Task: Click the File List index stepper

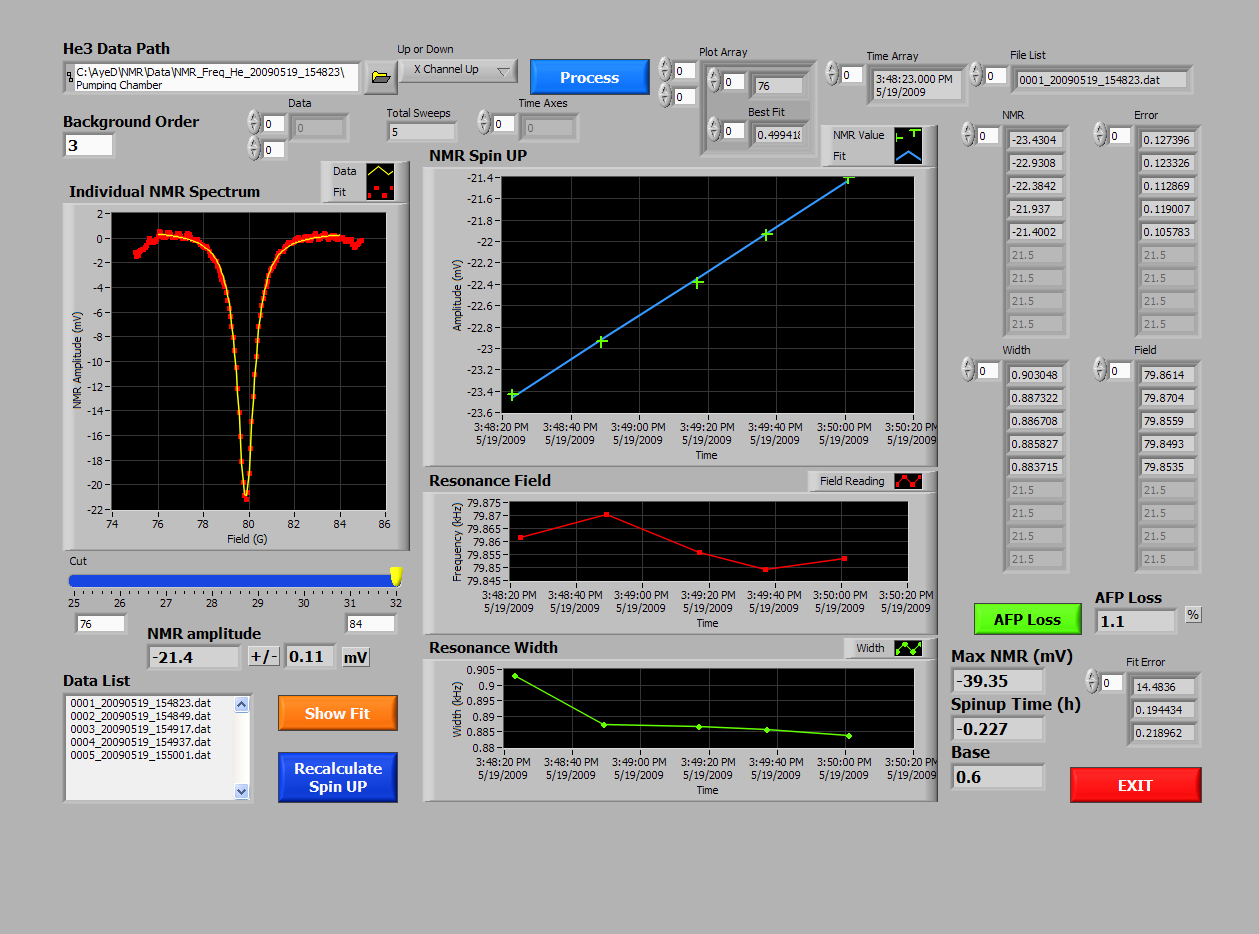Action: (x=976, y=75)
